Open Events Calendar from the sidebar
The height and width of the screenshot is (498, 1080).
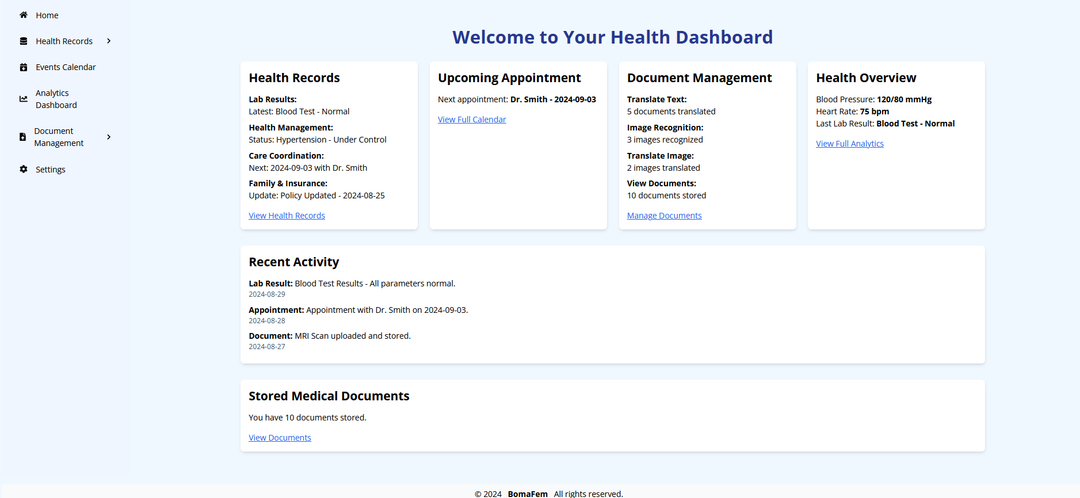coord(64,68)
